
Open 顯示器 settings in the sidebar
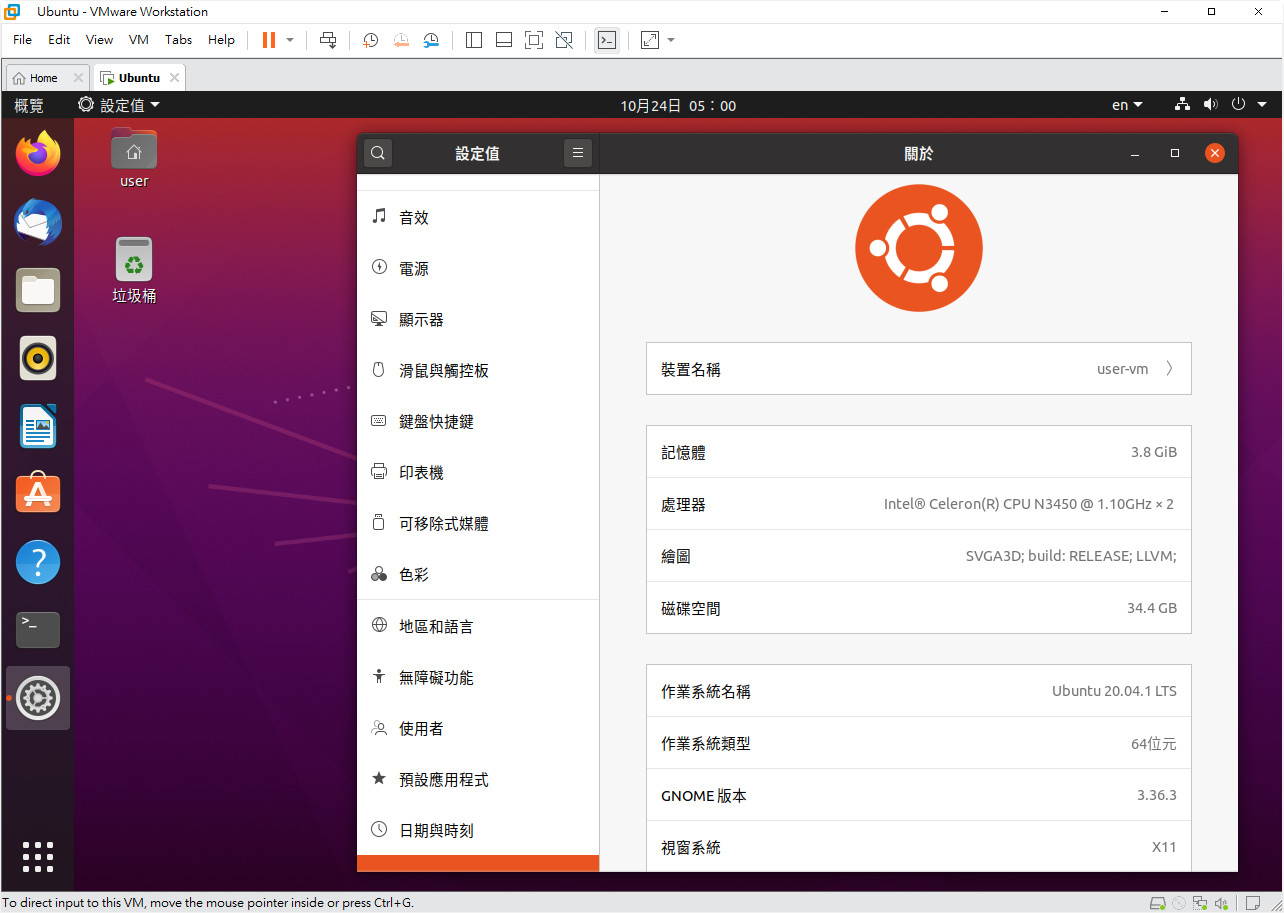pos(421,320)
